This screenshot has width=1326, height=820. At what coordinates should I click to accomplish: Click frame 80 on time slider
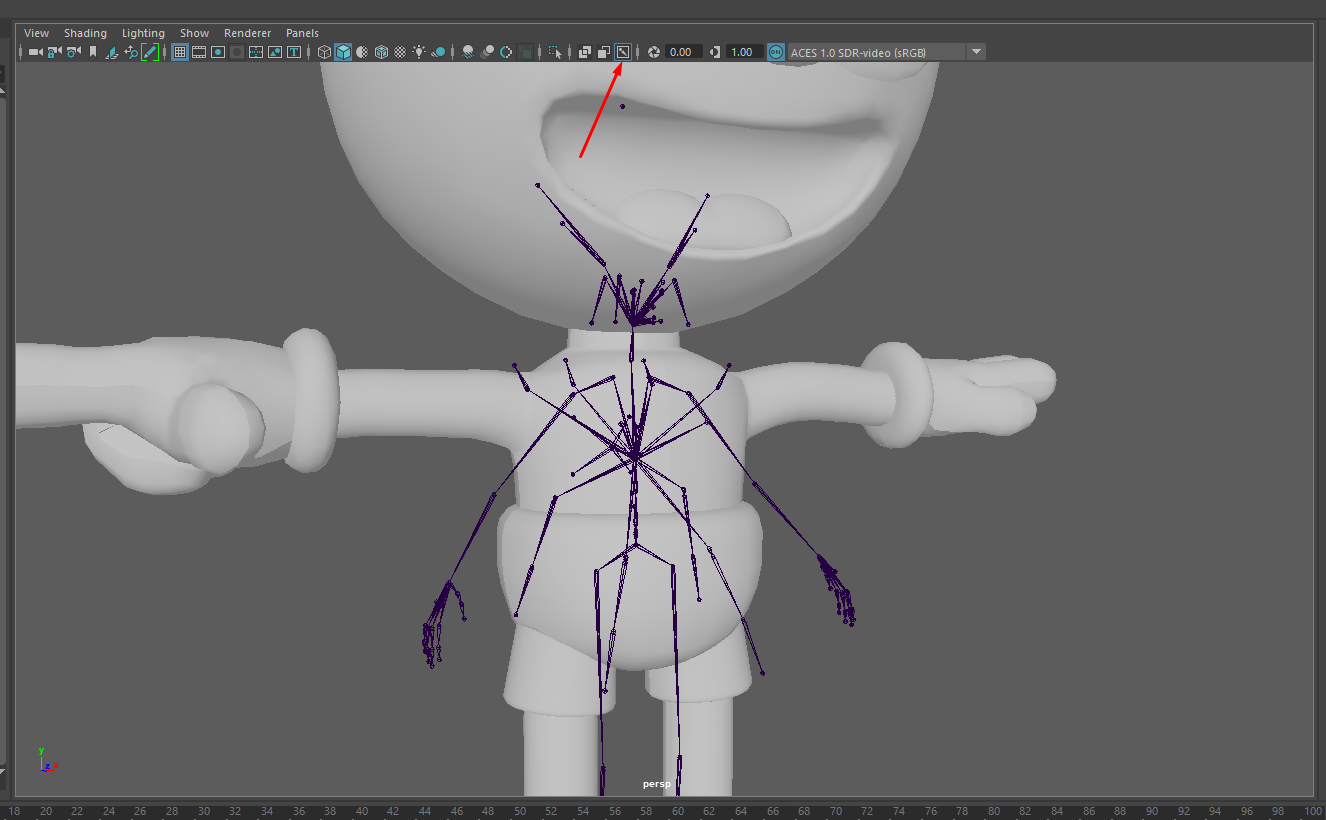pyautogui.click(x=993, y=811)
